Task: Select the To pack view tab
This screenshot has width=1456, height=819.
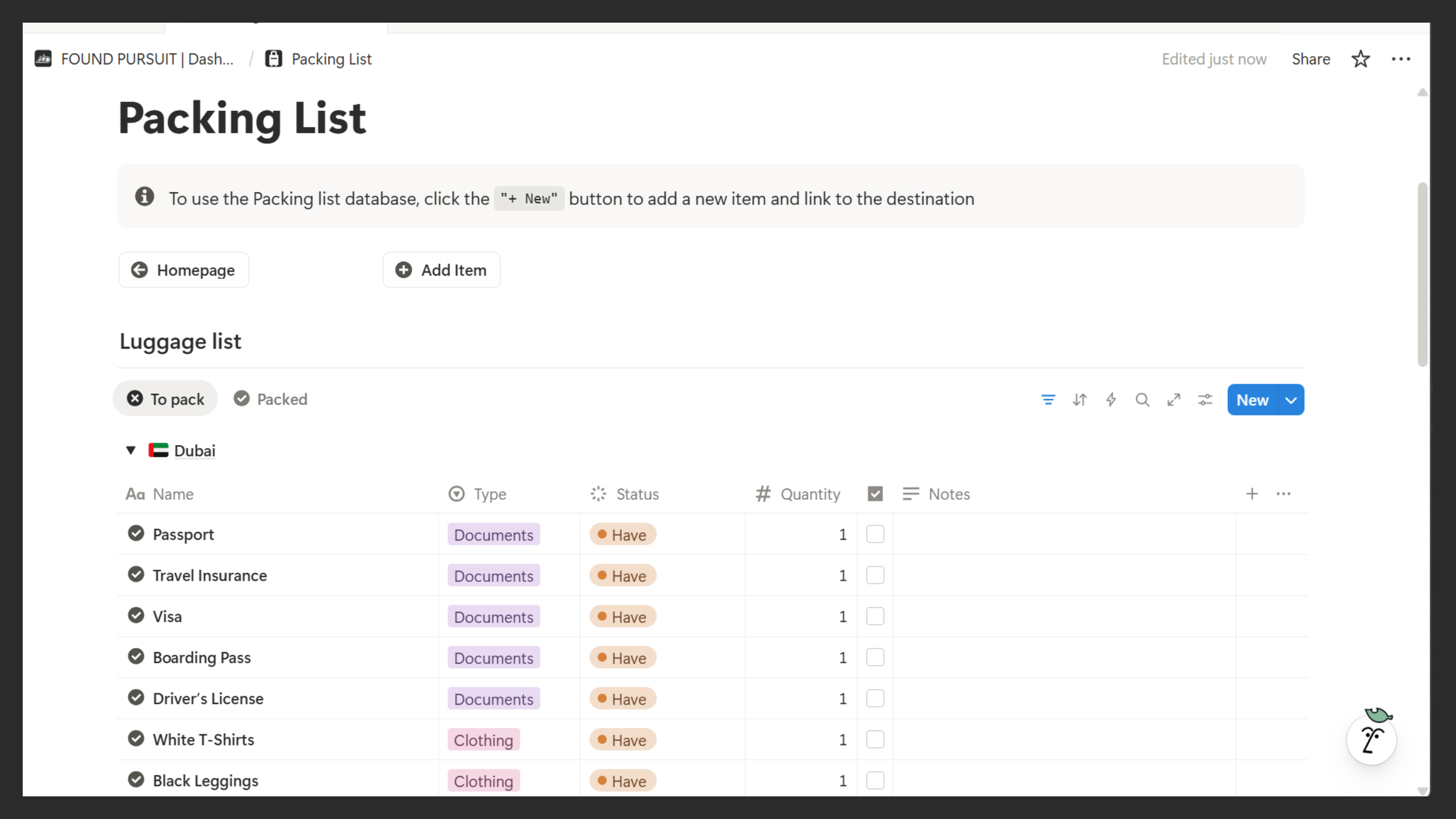Action: point(165,399)
